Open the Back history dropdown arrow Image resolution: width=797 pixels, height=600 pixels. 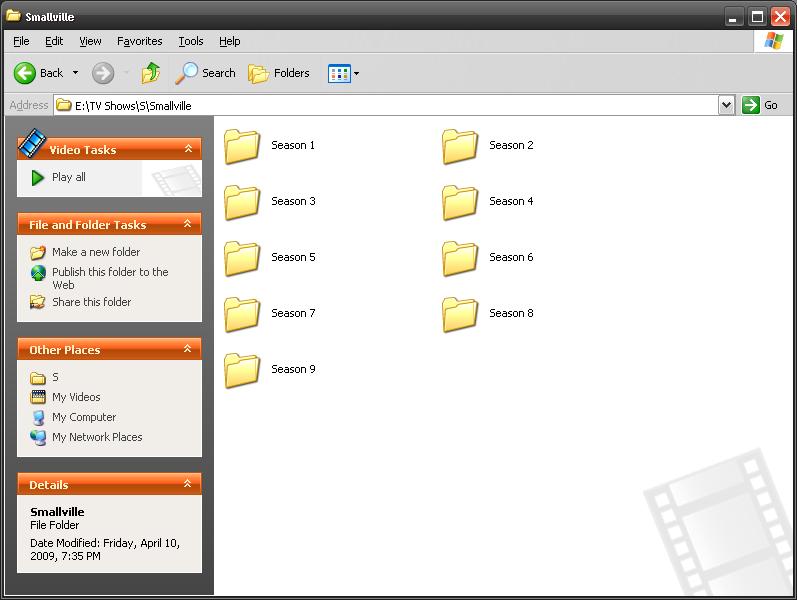(75, 73)
